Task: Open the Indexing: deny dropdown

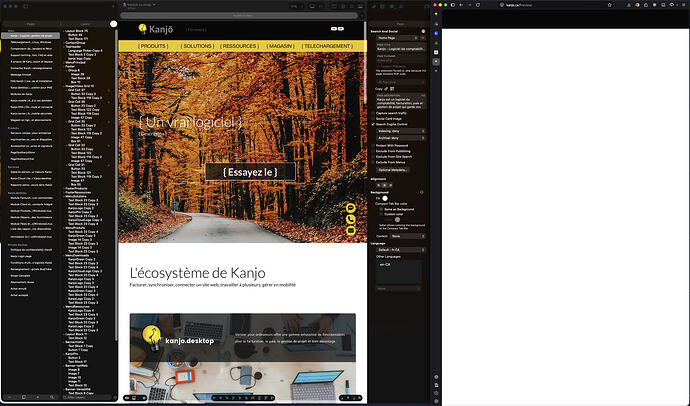Action: point(401,131)
